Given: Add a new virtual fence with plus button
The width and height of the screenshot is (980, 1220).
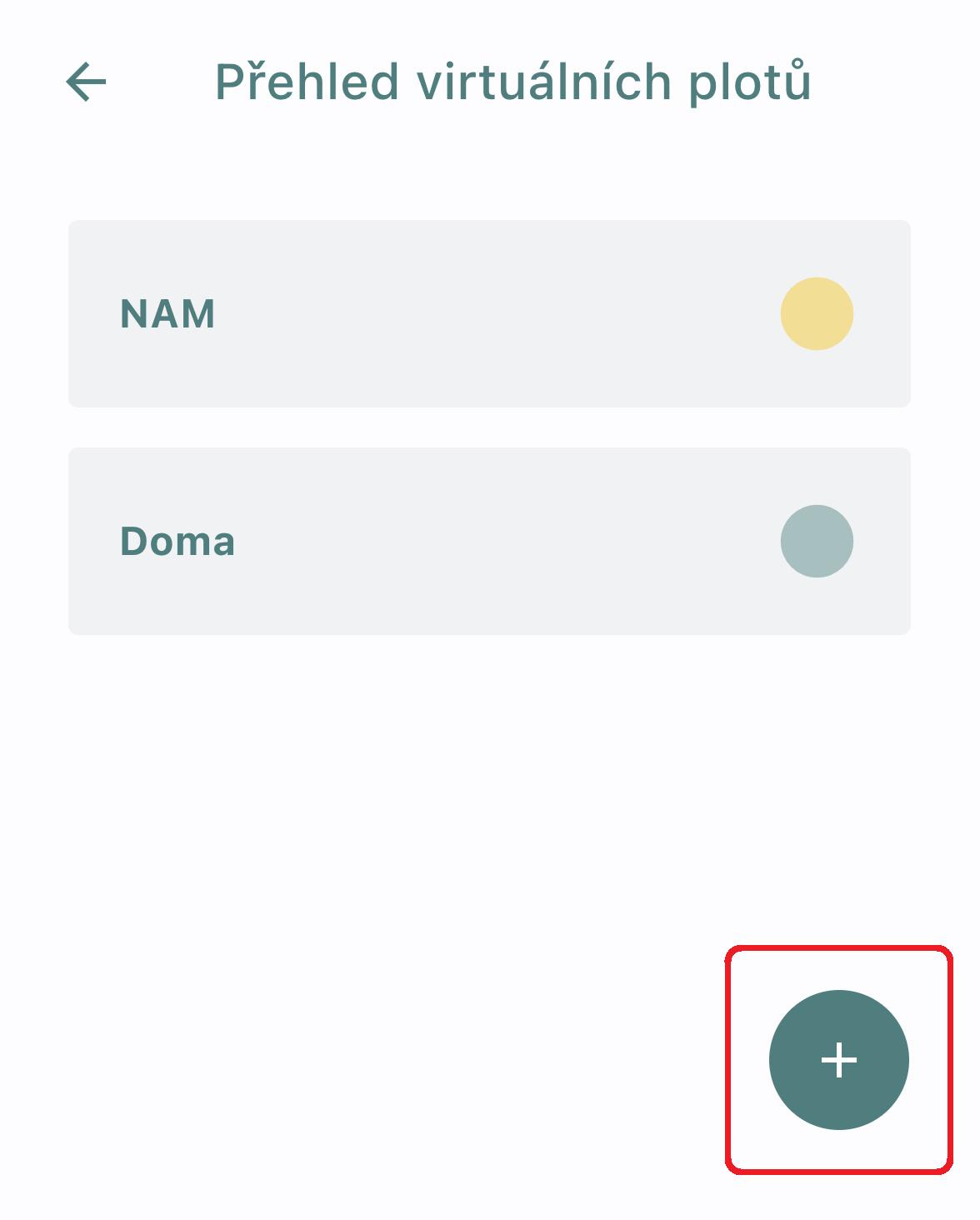Looking at the screenshot, I should (x=838, y=1060).
